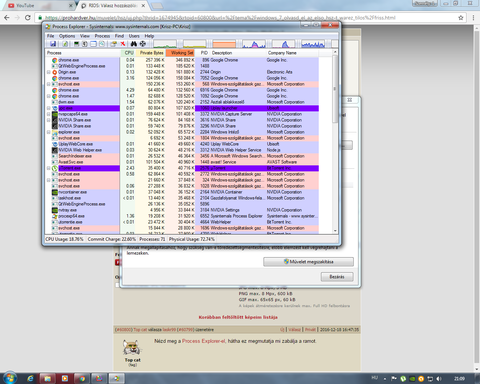
Task: Click the Save toolbar icon in Process Explorer
Action: [53, 44]
